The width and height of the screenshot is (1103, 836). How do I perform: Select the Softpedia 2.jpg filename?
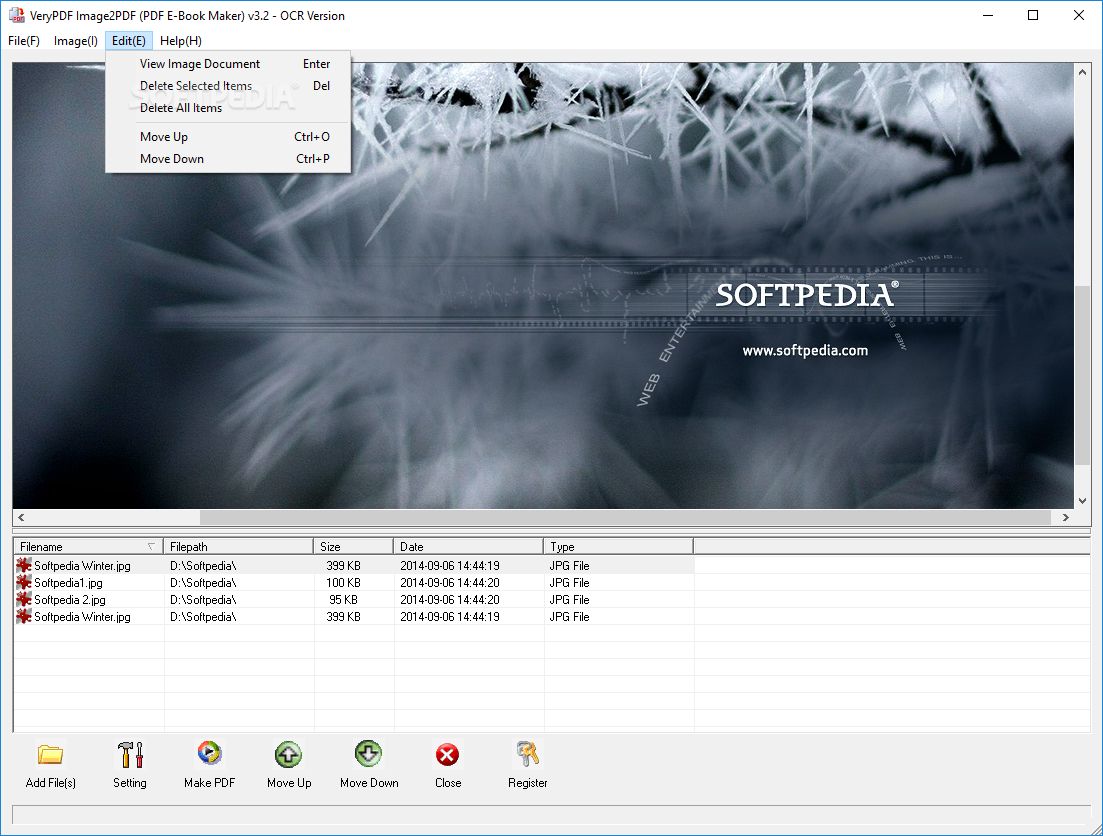point(70,600)
